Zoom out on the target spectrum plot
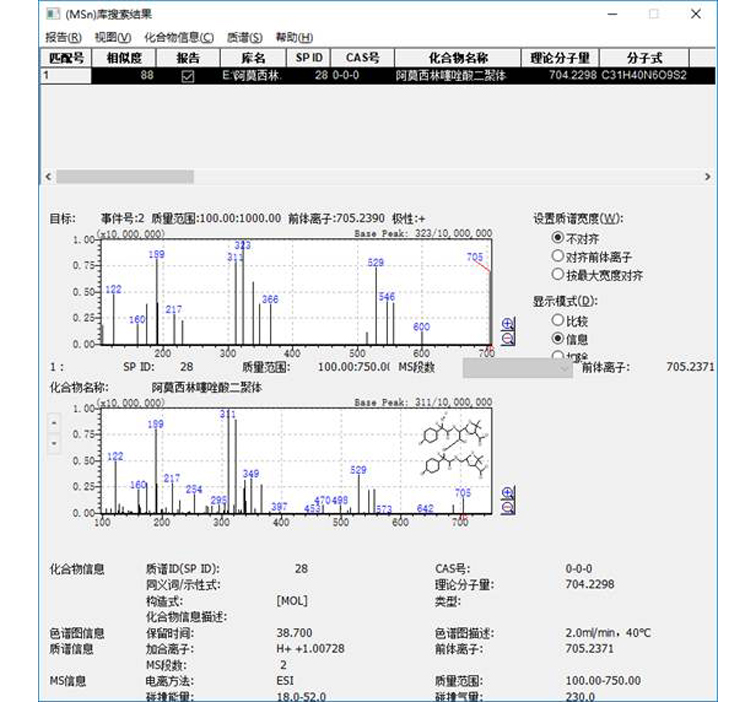 (x=507, y=339)
